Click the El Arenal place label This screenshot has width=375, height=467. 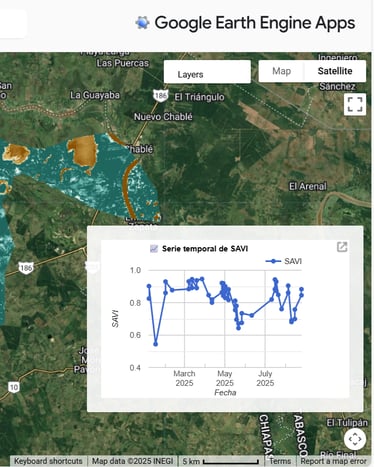308,186
